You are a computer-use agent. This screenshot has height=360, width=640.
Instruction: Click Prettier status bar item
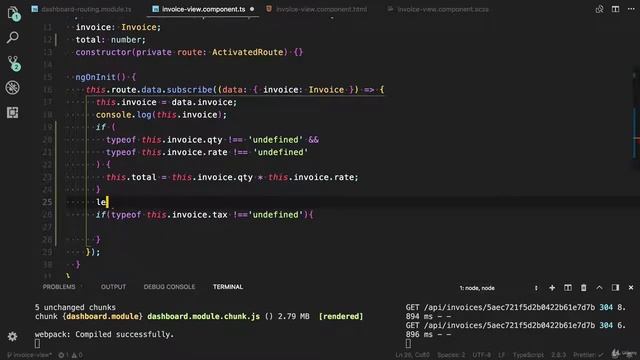(588, 355)
